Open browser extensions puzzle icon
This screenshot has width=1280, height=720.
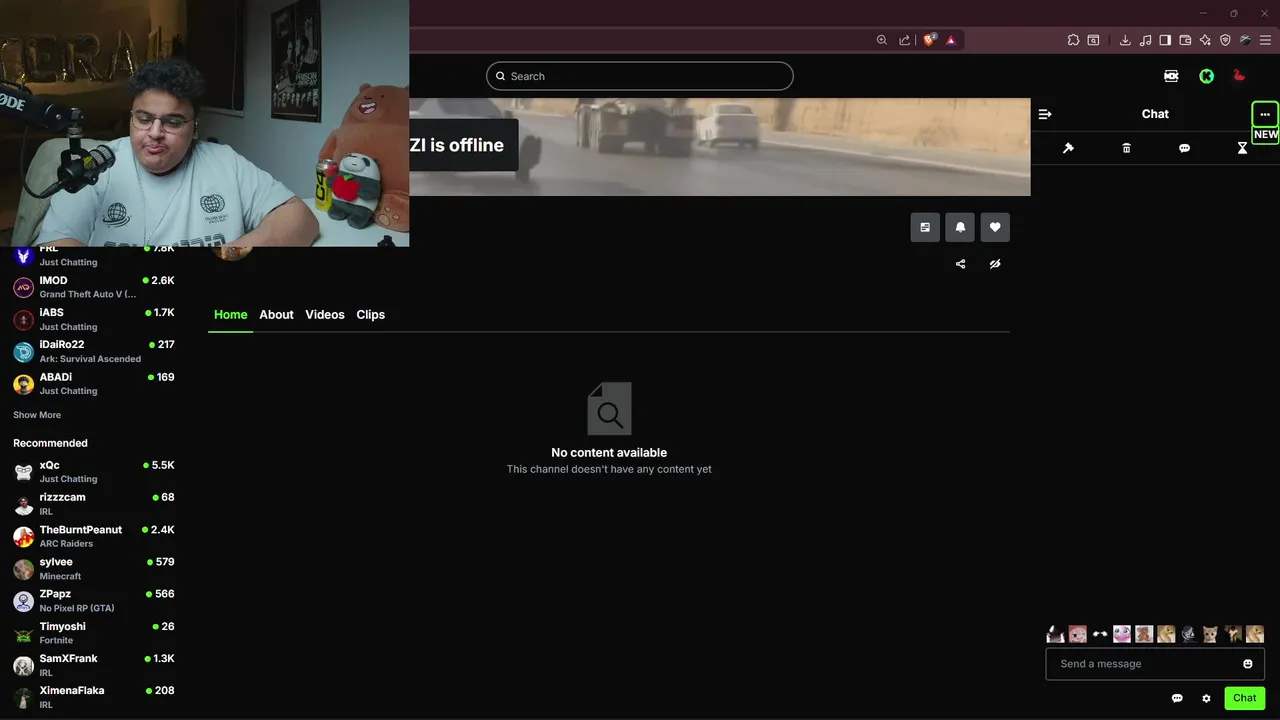(1073, 40)
